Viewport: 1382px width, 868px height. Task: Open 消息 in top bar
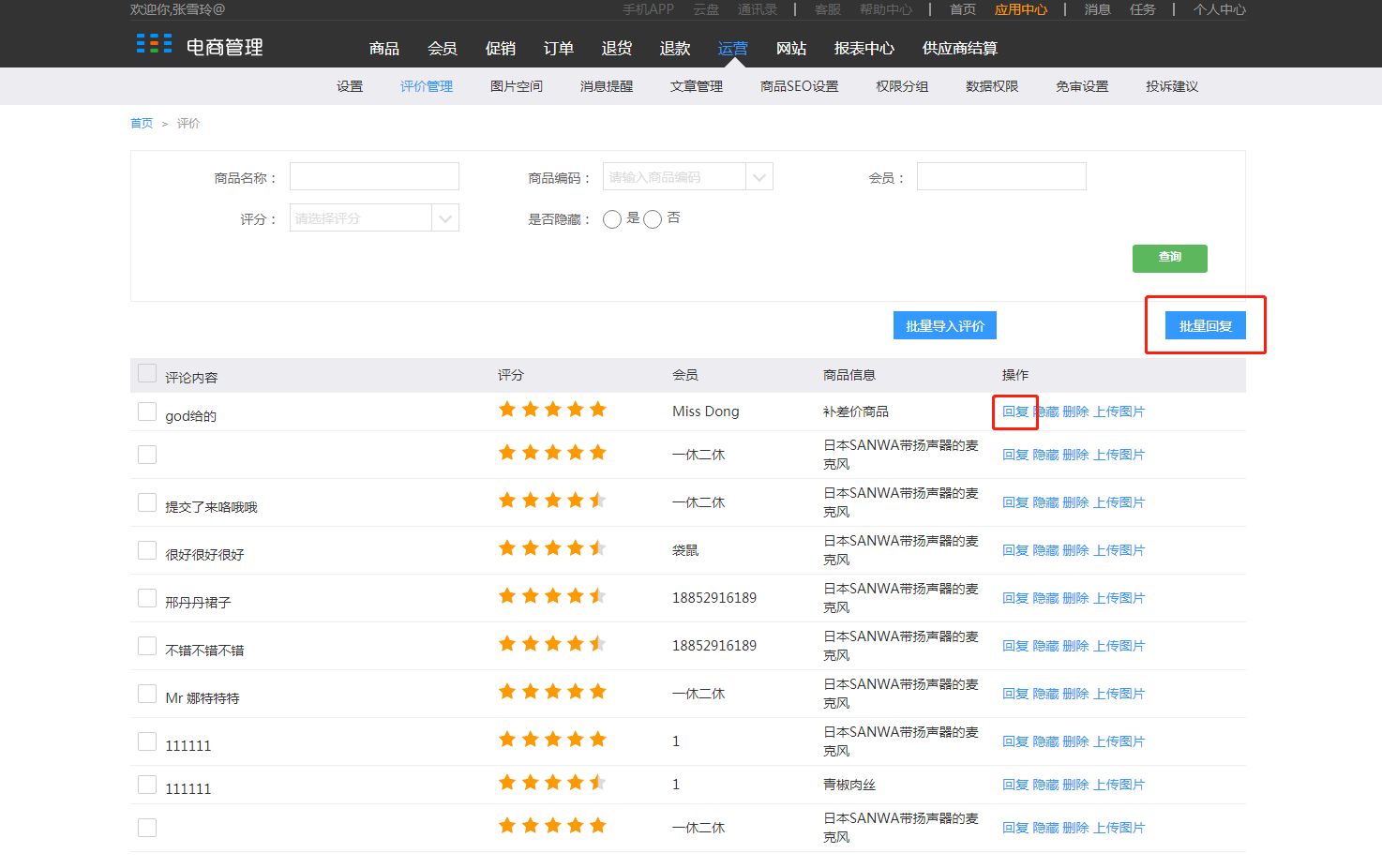coord(1098,9)
